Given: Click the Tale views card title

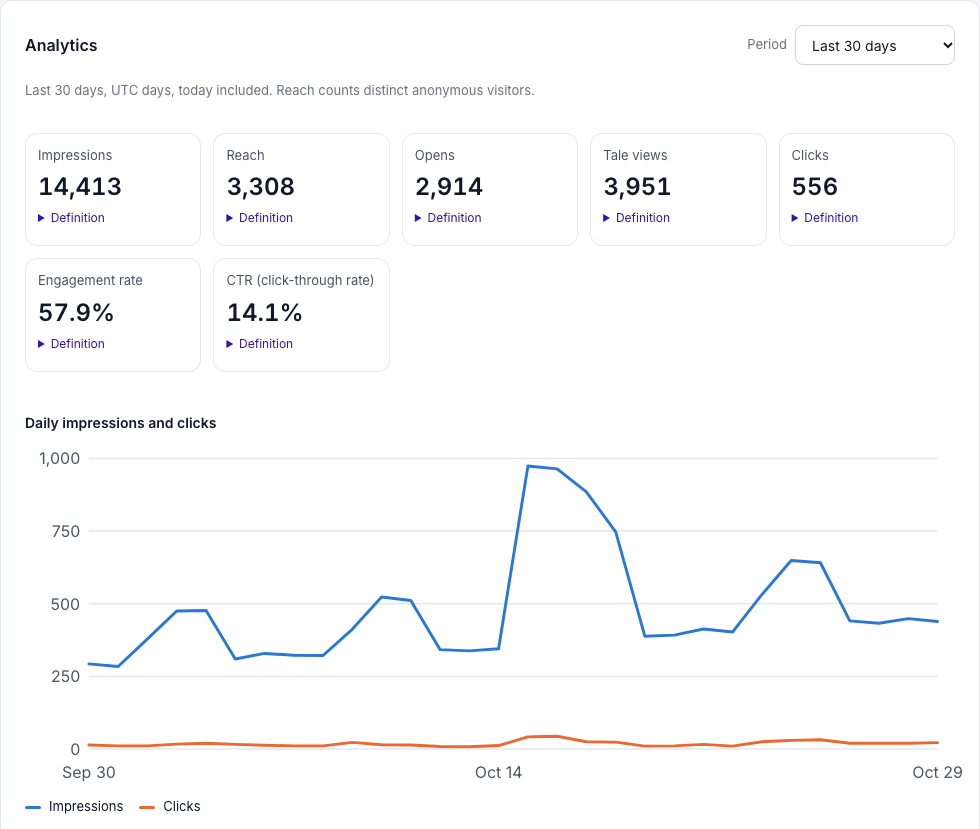Looking at the screenshot, I should [x=635, y=155].
